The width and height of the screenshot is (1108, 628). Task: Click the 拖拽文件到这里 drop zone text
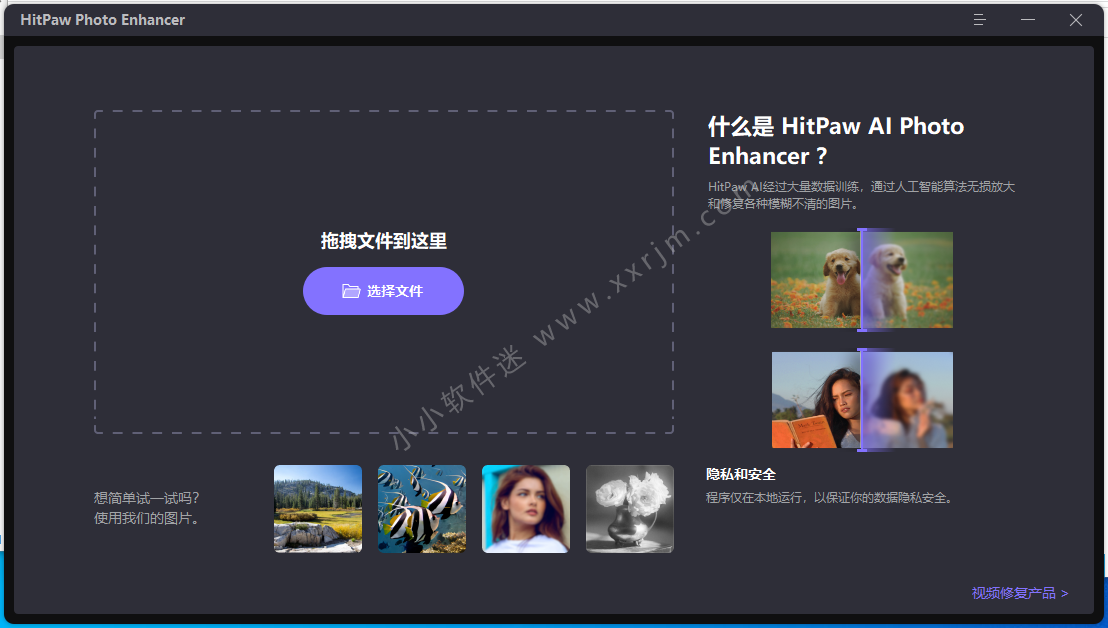pyautogui.click(x=384, y=241)
